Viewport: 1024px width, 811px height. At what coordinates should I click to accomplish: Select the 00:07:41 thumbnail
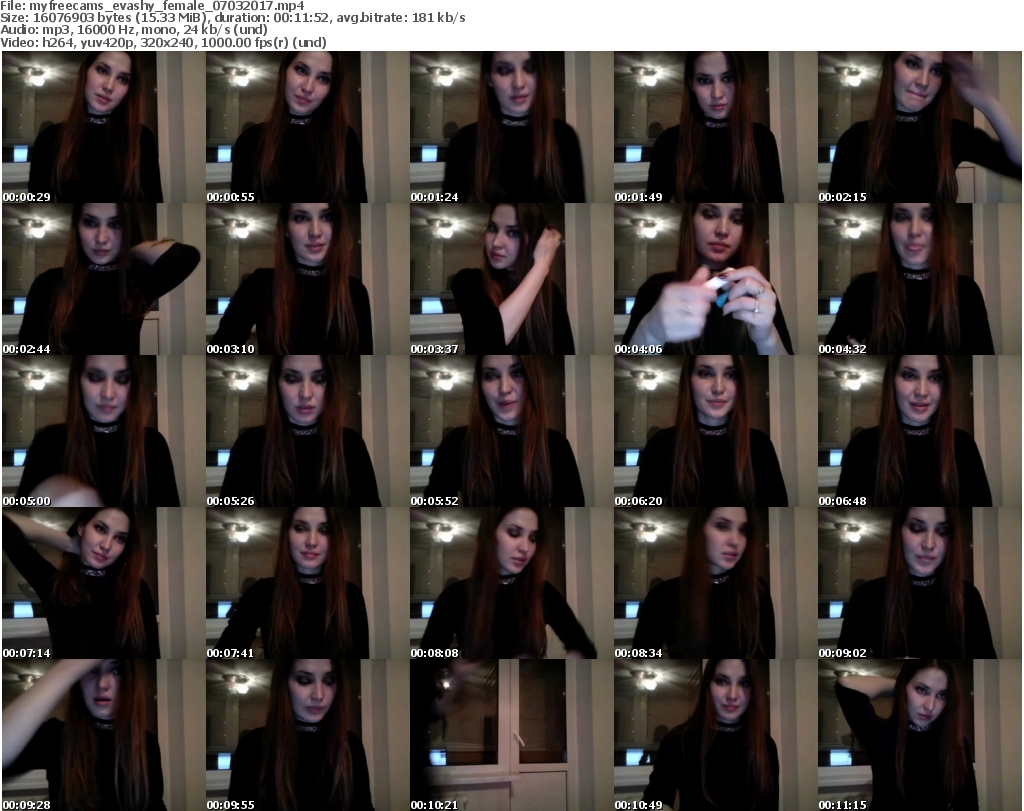click(308, 583)
